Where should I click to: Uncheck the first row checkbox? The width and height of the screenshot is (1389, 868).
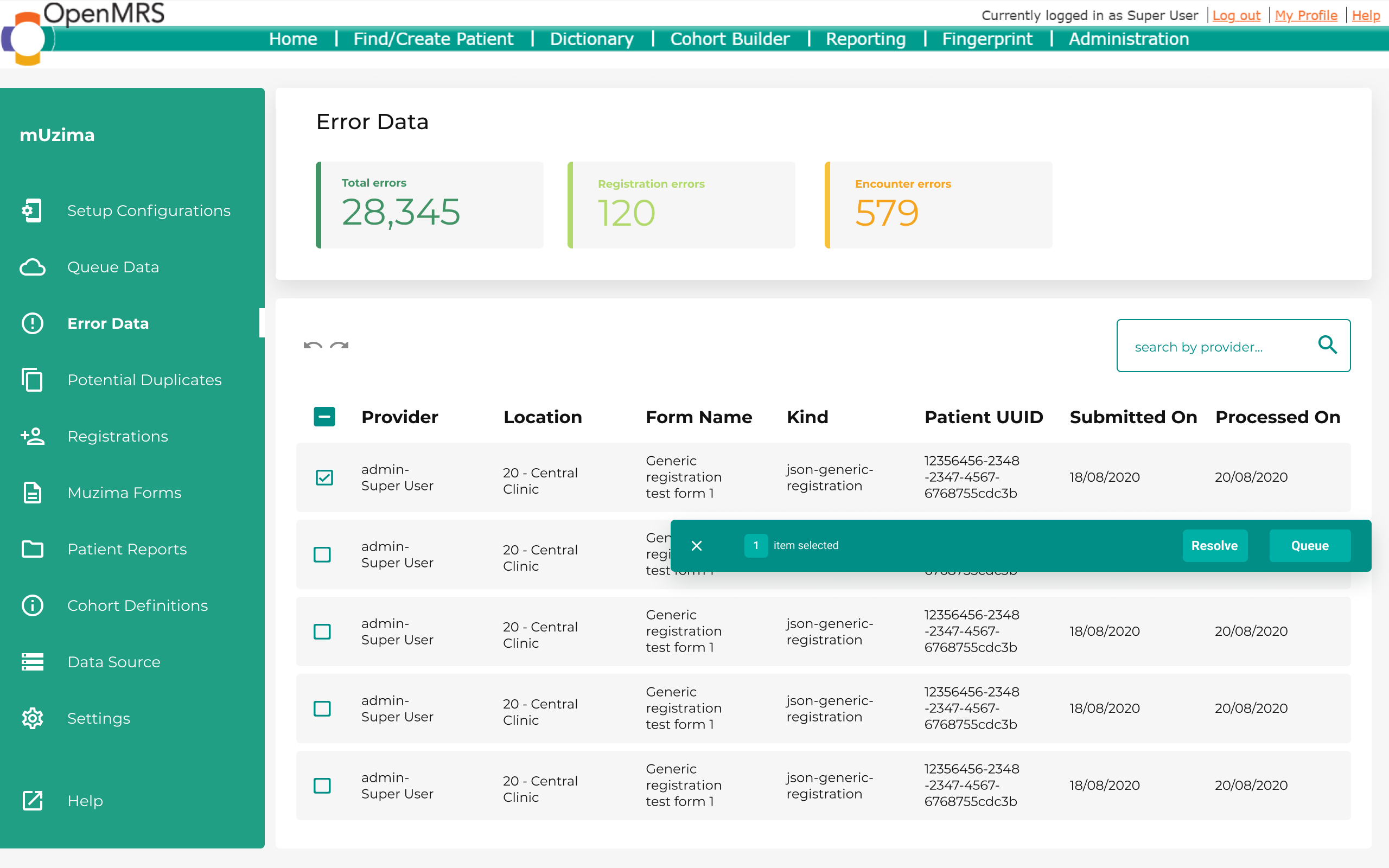(324, 477)
